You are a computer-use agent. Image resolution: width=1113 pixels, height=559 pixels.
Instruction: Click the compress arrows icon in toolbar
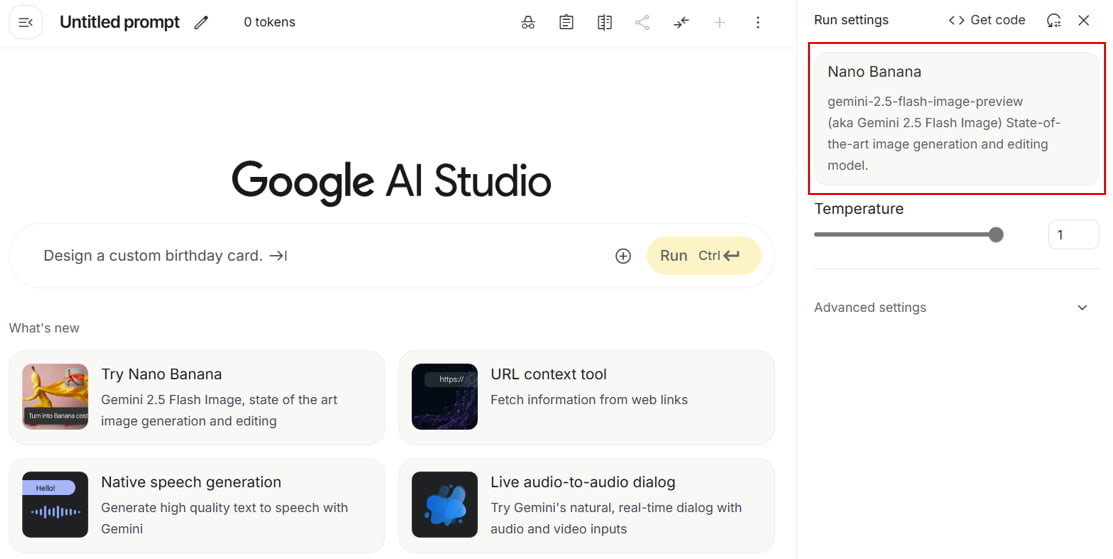pos(681,22)
